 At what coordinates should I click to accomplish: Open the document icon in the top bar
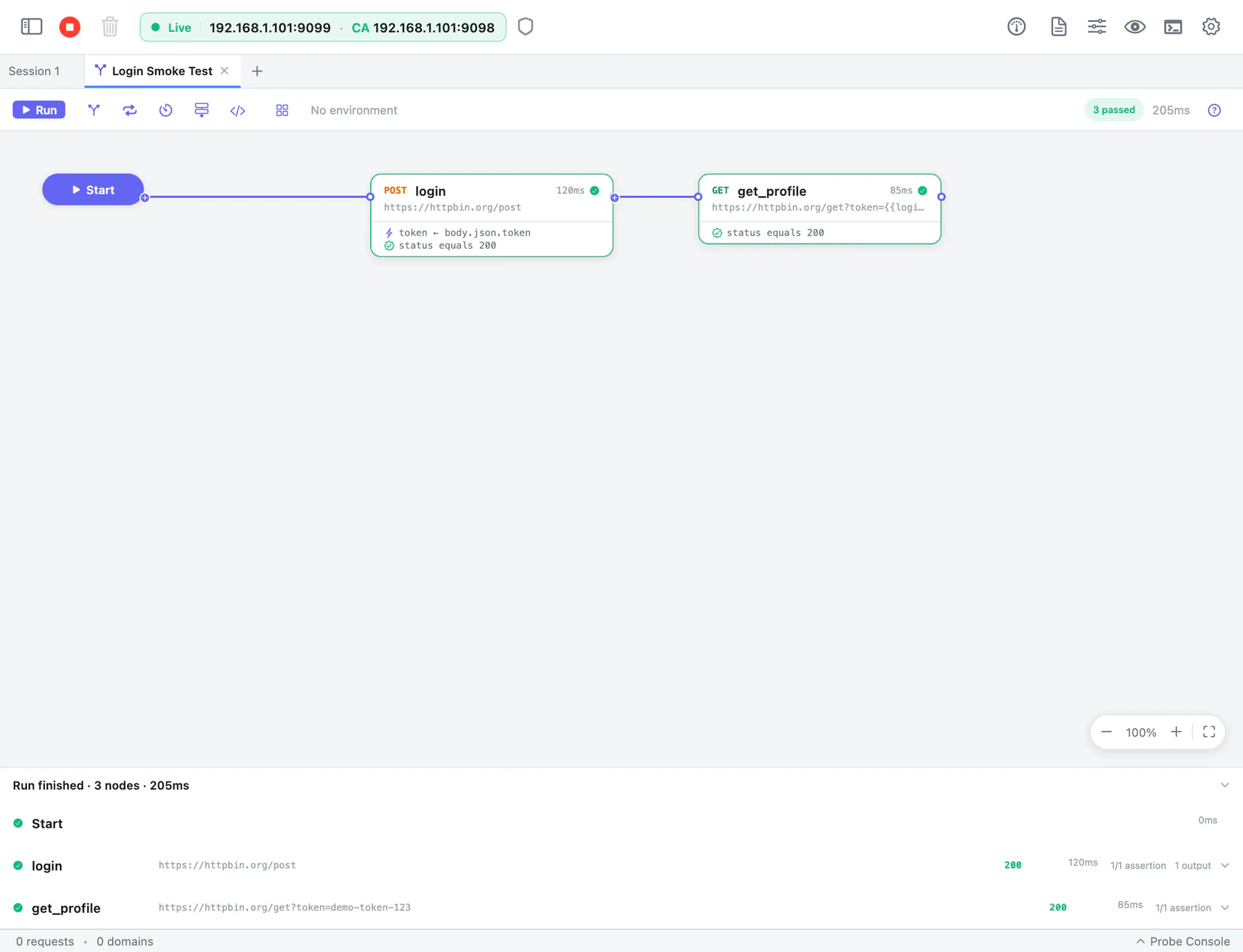point(1059,27)
